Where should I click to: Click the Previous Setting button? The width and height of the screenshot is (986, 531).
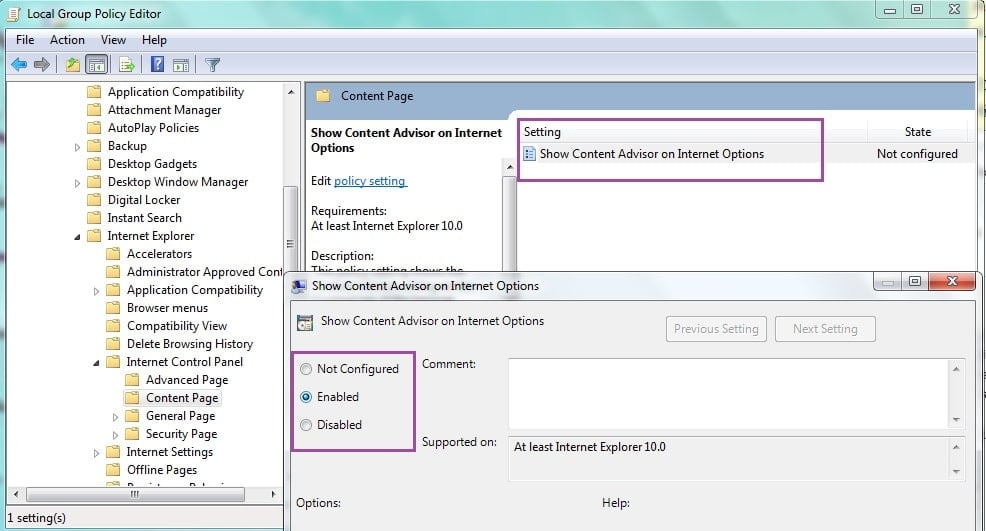[716, 329]
